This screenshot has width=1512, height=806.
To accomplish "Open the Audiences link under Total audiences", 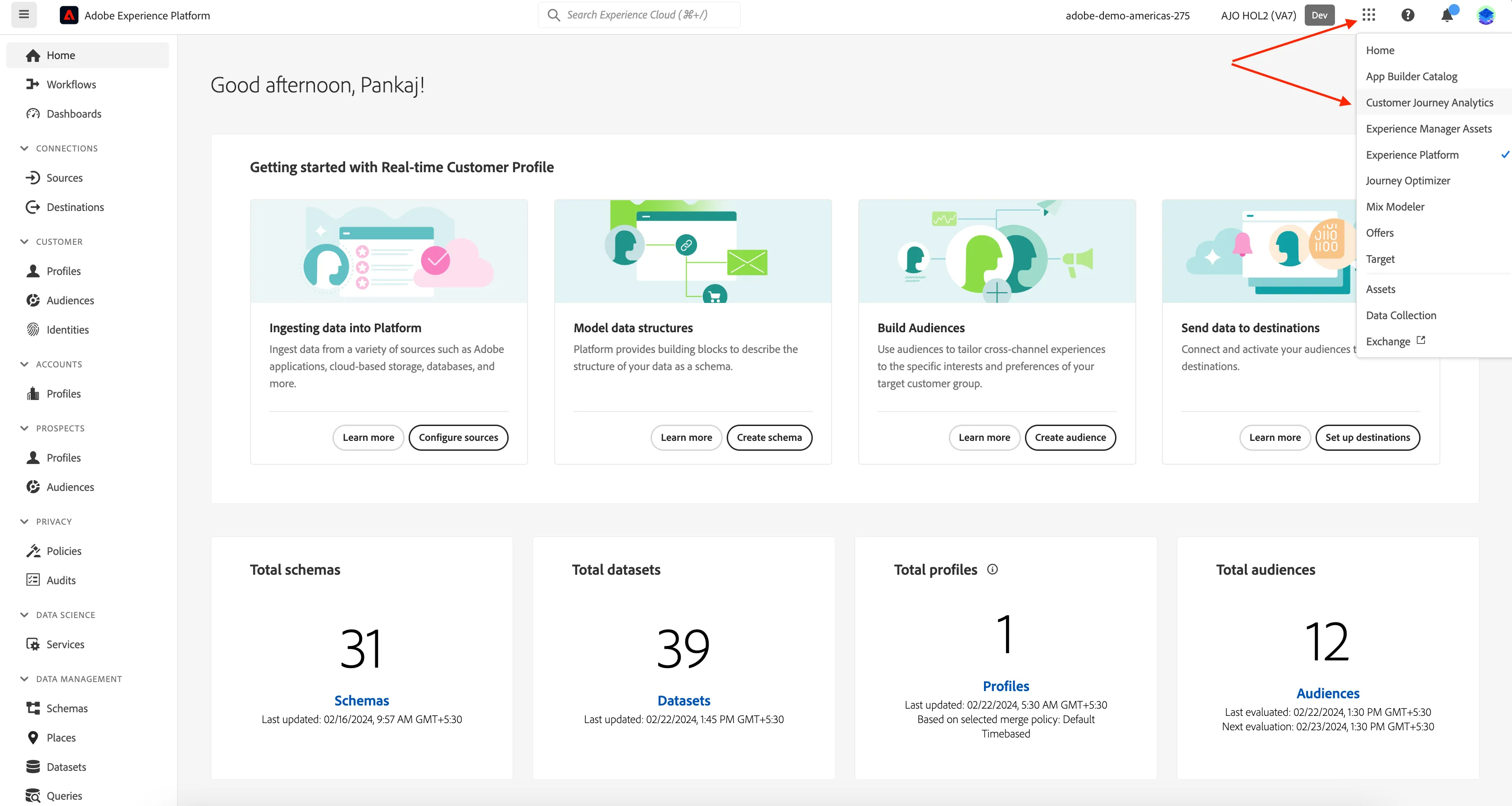I will tap(1328, 694).
